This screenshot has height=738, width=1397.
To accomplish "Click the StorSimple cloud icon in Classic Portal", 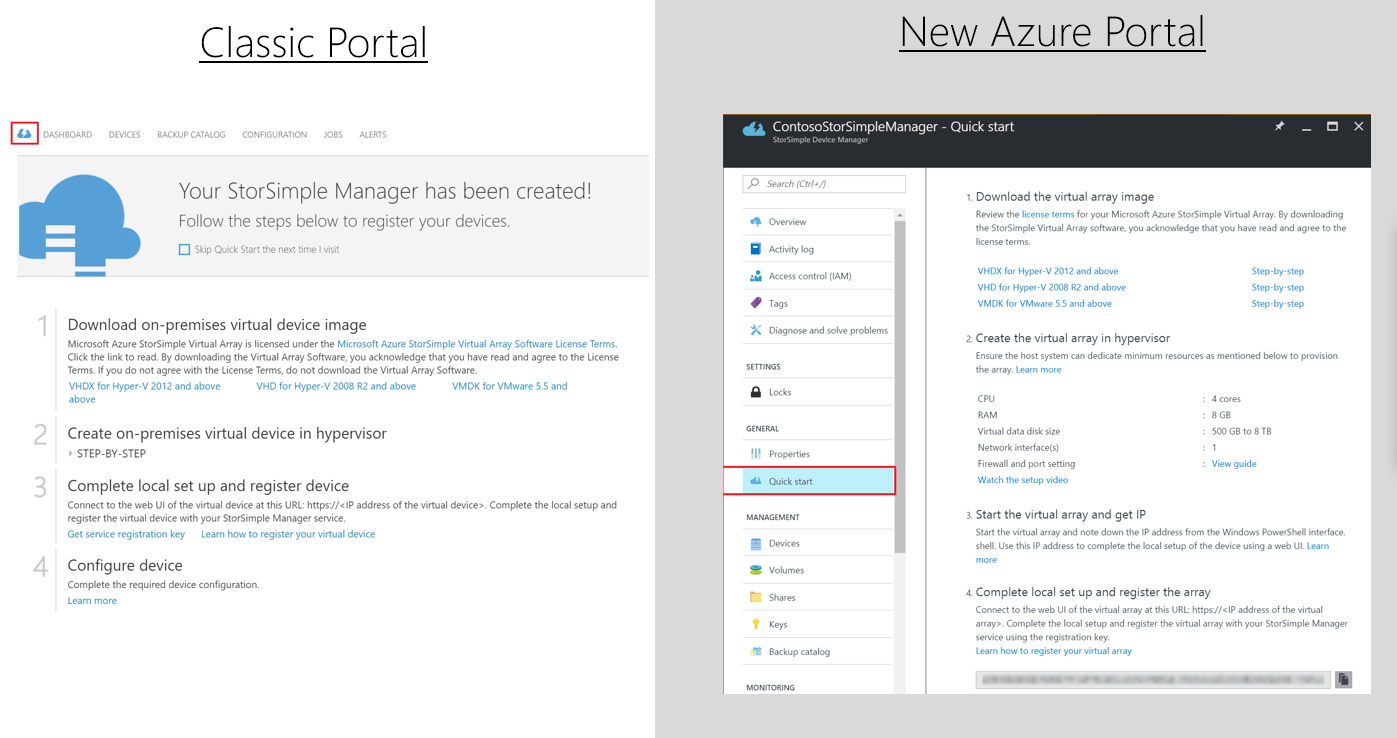I will click(25, 134).
